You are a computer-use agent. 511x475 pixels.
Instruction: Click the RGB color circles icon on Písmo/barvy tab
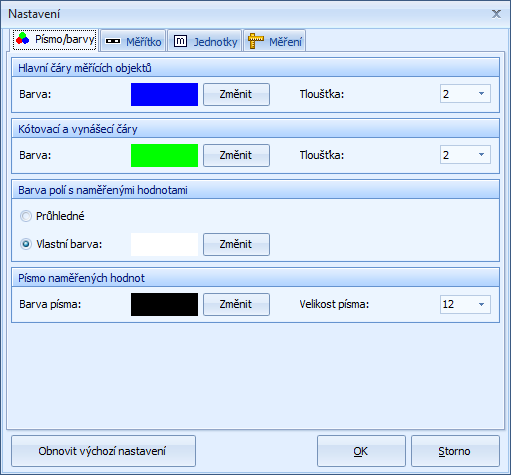tap(23, 38)
